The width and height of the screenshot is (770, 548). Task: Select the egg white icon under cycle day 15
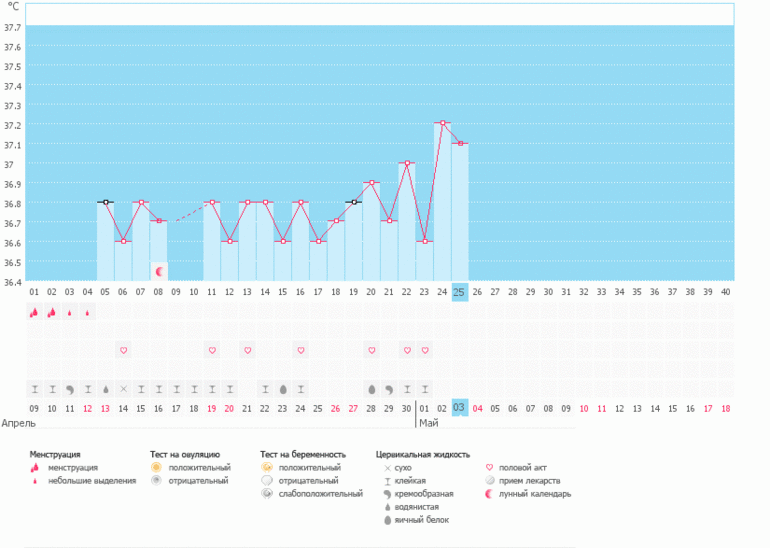(x=283, y=390)
